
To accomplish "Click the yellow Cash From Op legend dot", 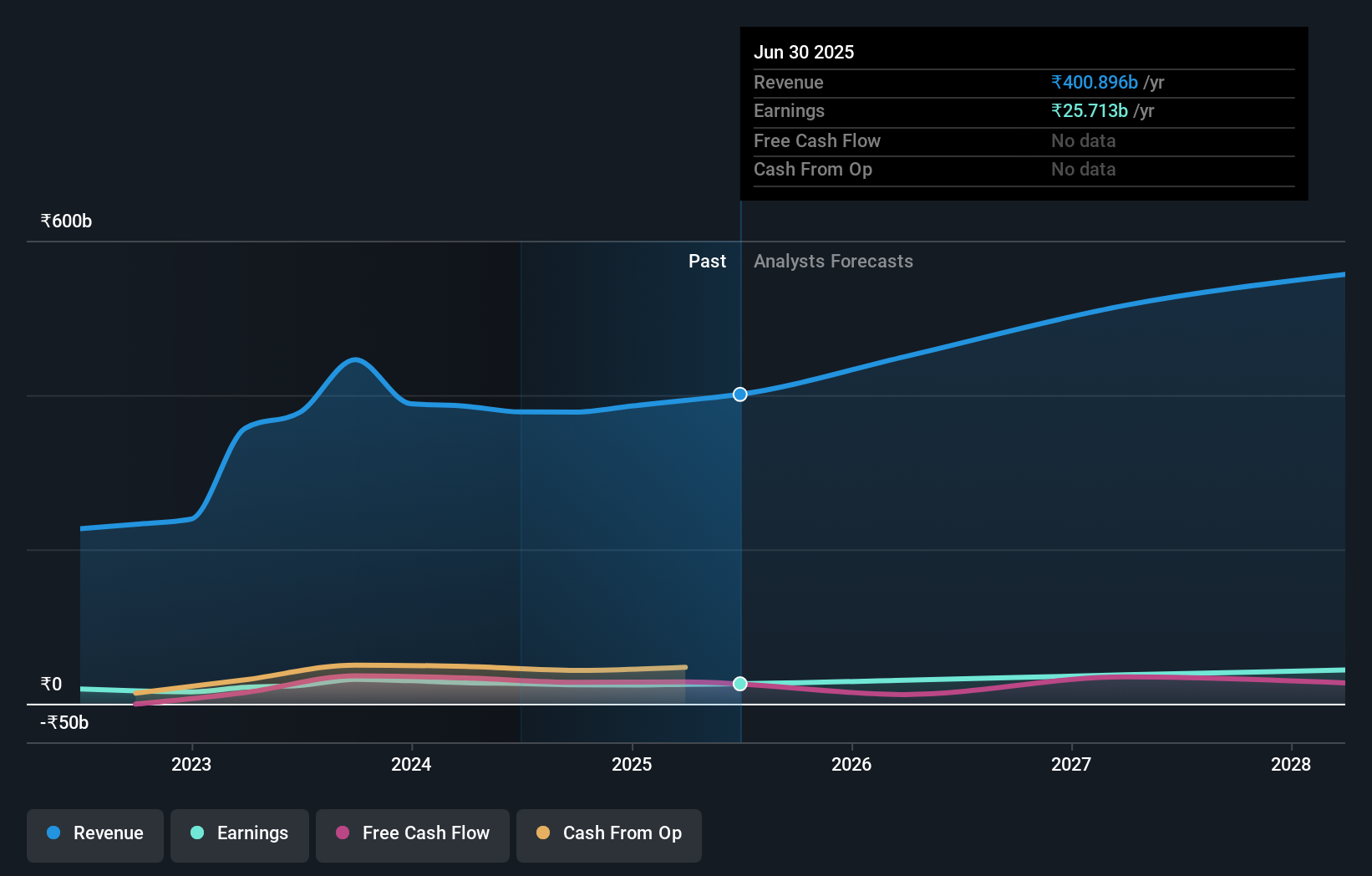I will (544, 833).
